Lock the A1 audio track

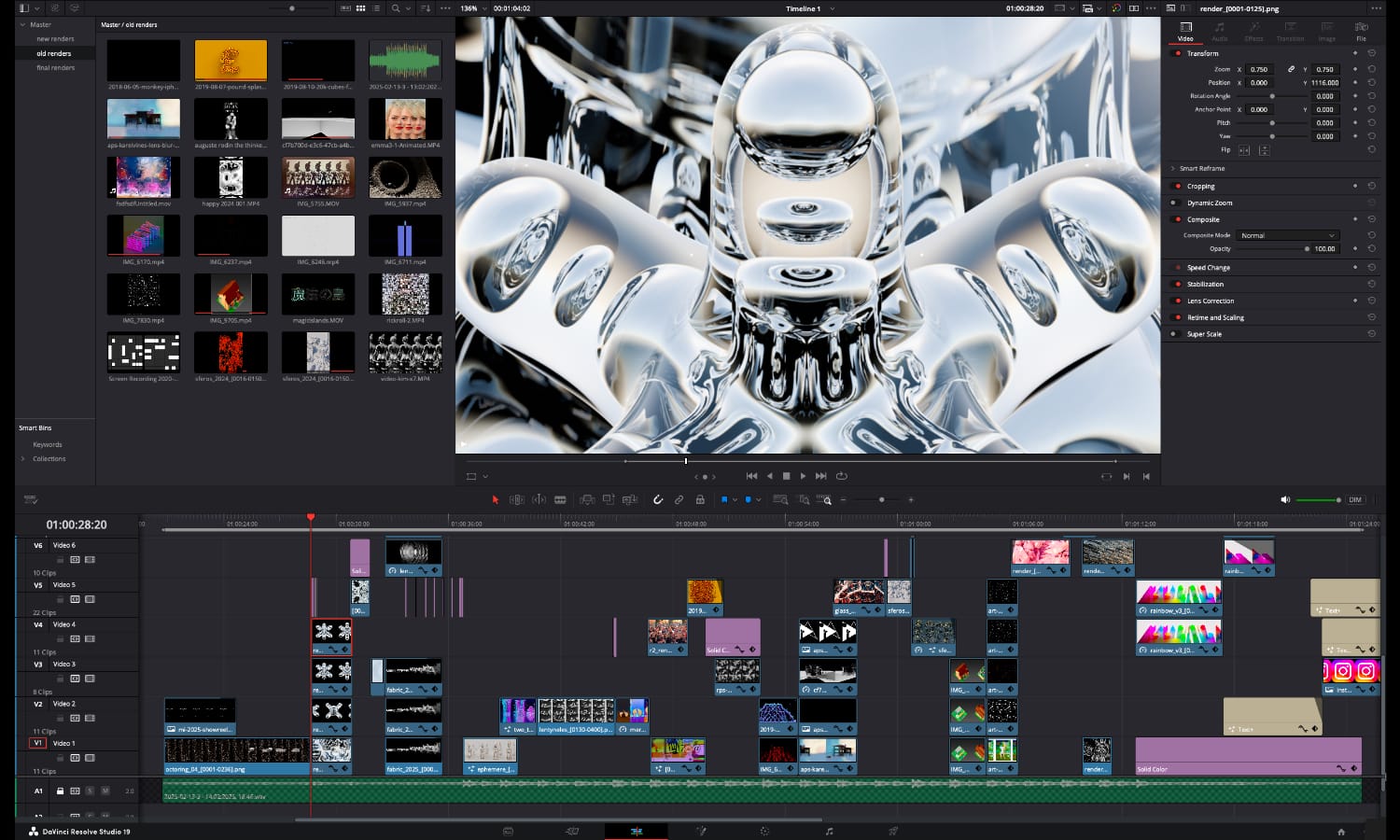tap(61, 791)
